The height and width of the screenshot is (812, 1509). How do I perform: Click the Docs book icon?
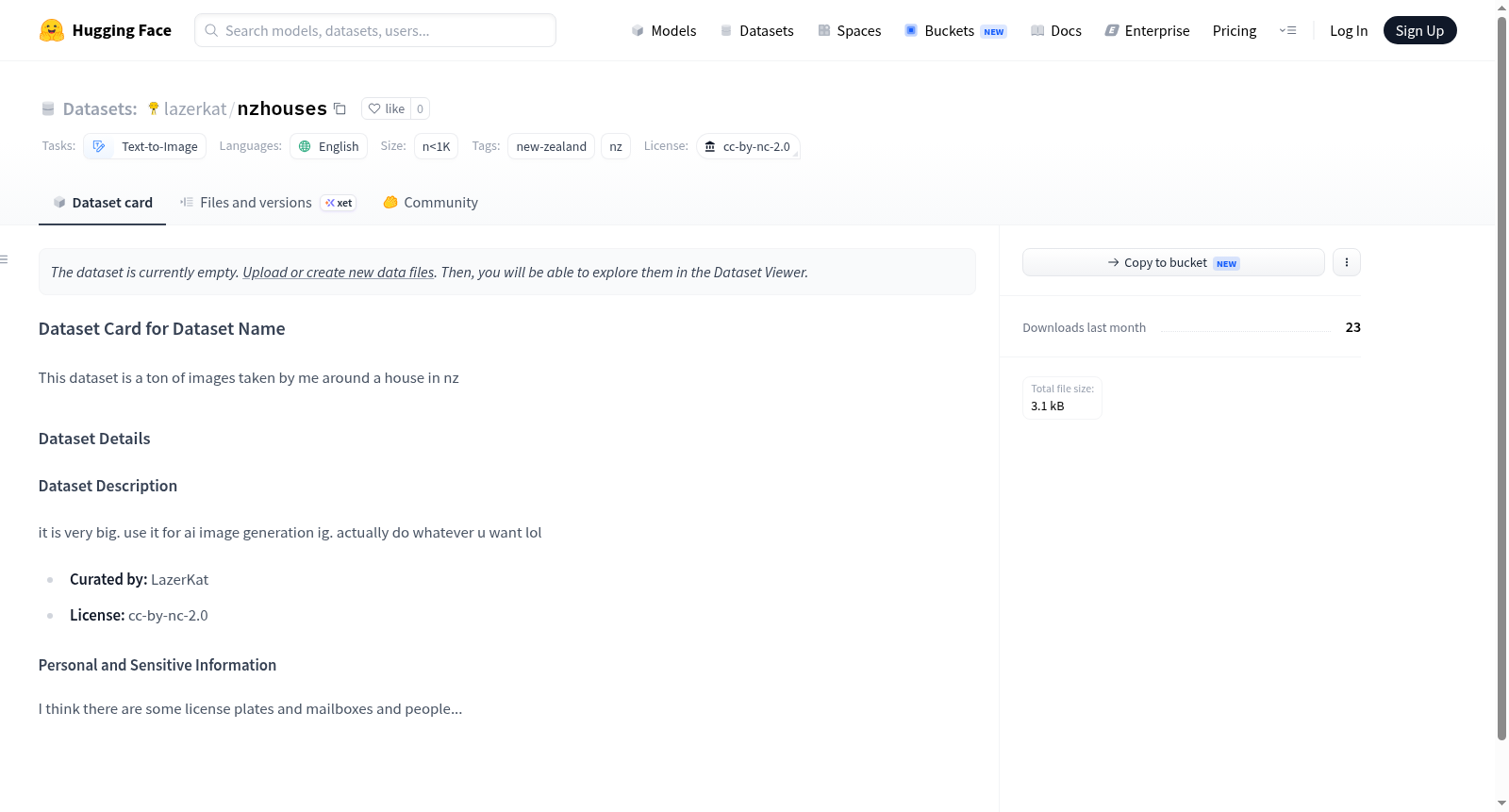tap(1037, 30)
